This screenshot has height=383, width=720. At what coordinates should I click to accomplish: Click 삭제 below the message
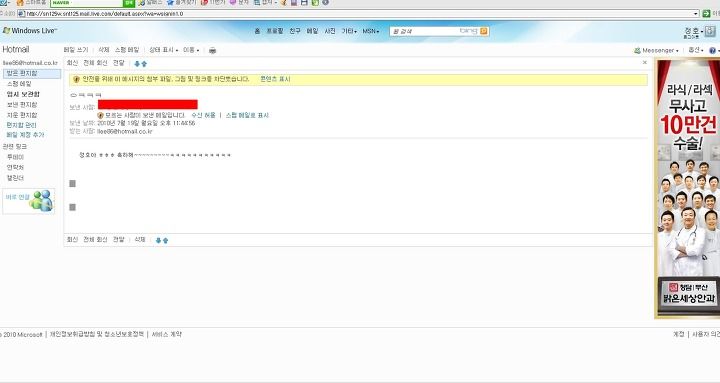click(x=140, y=240)
